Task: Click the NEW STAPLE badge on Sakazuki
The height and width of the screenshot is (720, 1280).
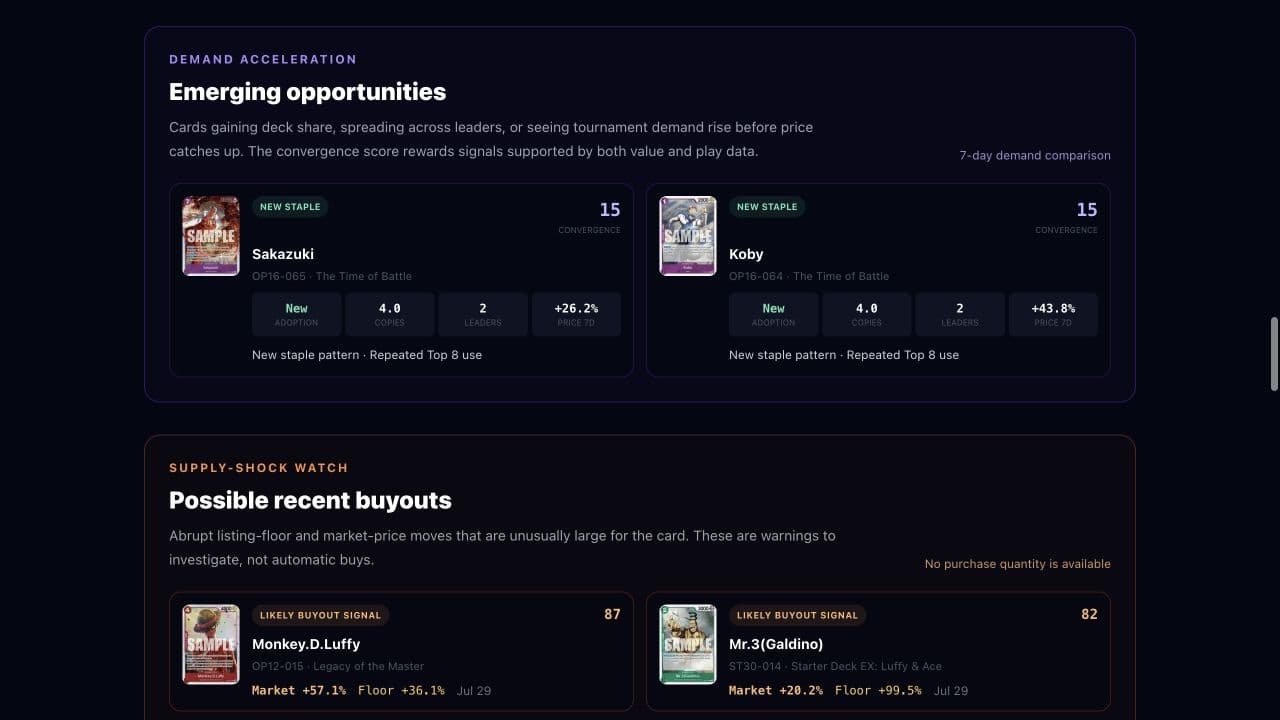Action: (290, 207)
